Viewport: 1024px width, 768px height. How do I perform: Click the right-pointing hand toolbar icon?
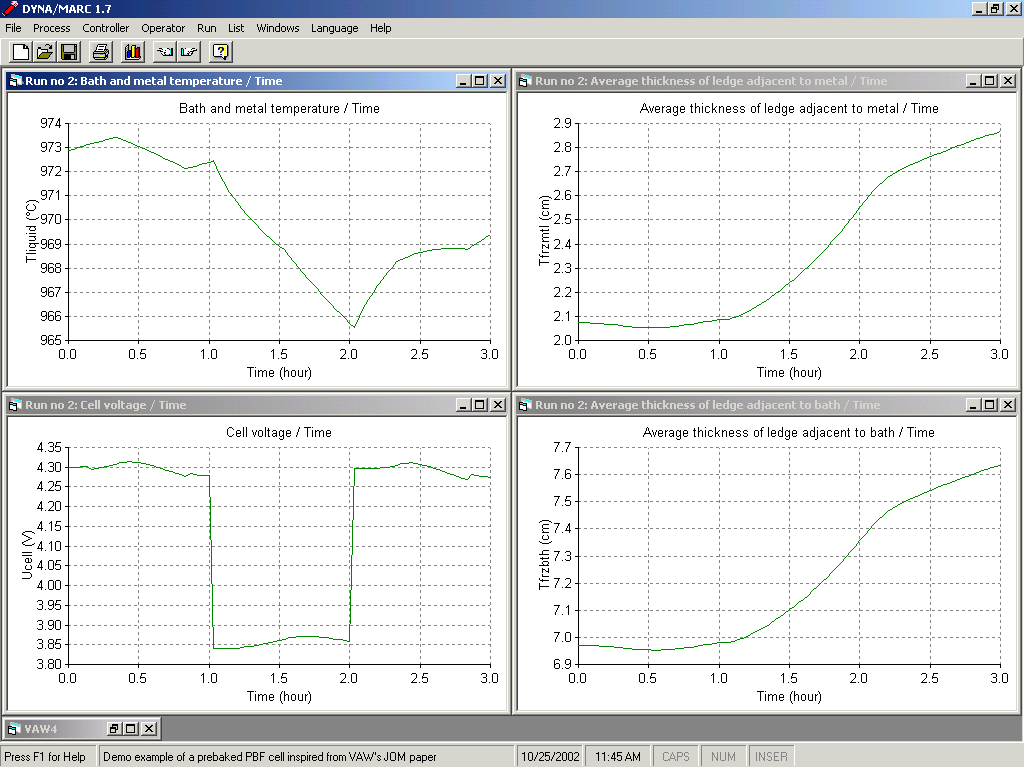point(189,51)
